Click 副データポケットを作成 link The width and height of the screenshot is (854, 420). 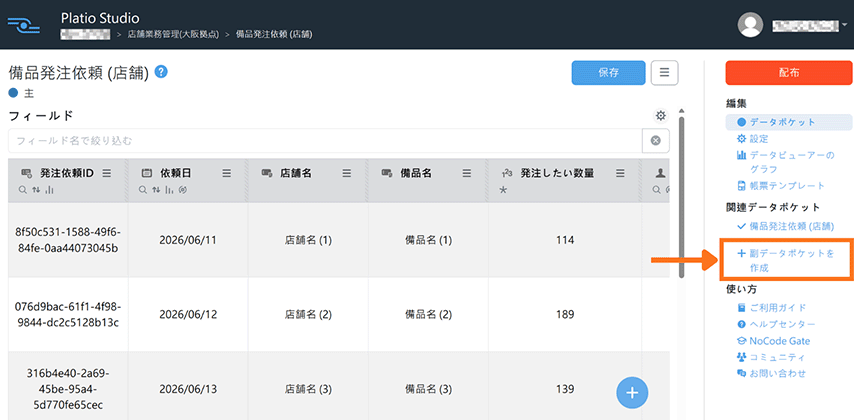coord(785,260)
